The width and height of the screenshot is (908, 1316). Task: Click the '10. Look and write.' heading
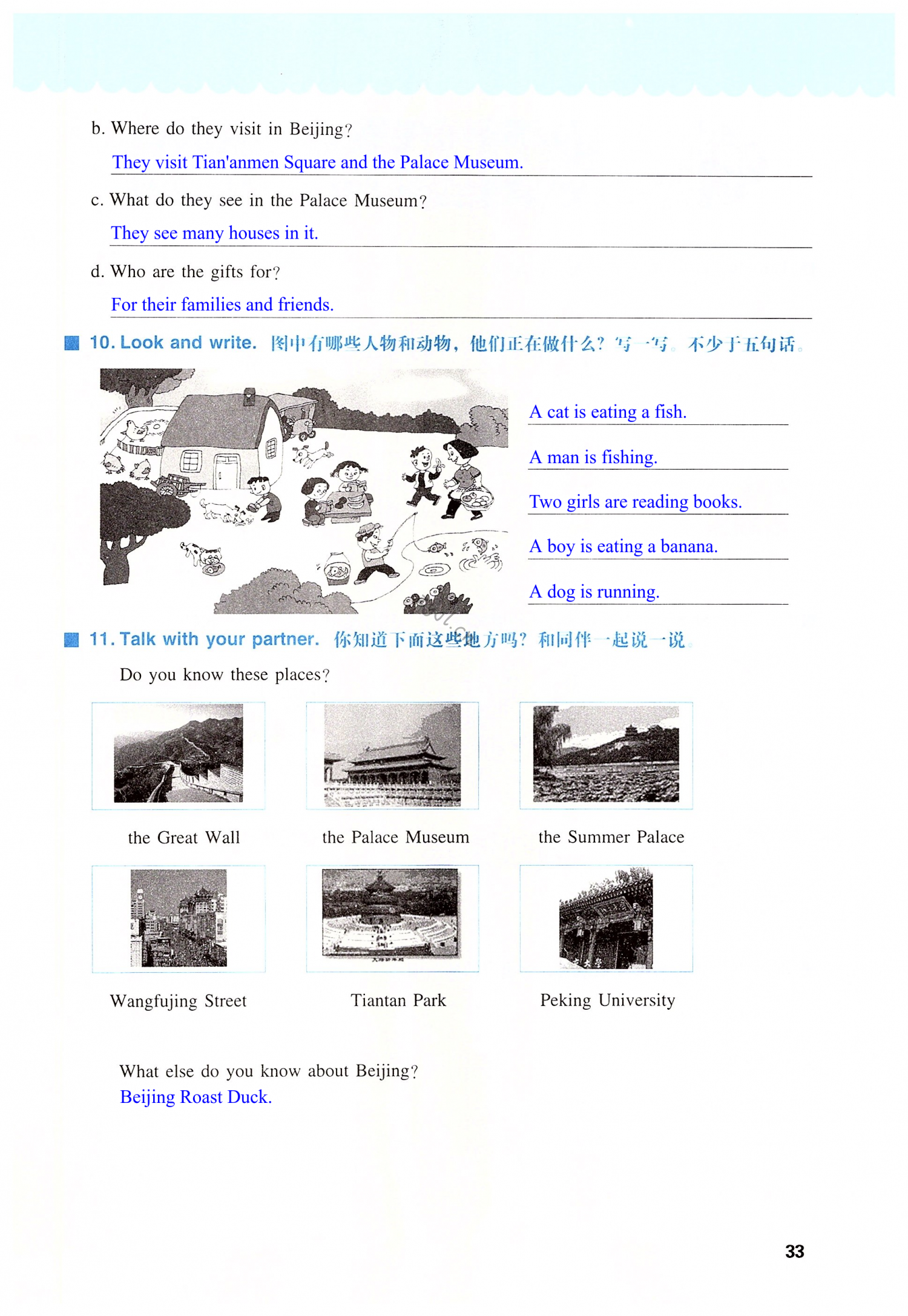point(173,343)
